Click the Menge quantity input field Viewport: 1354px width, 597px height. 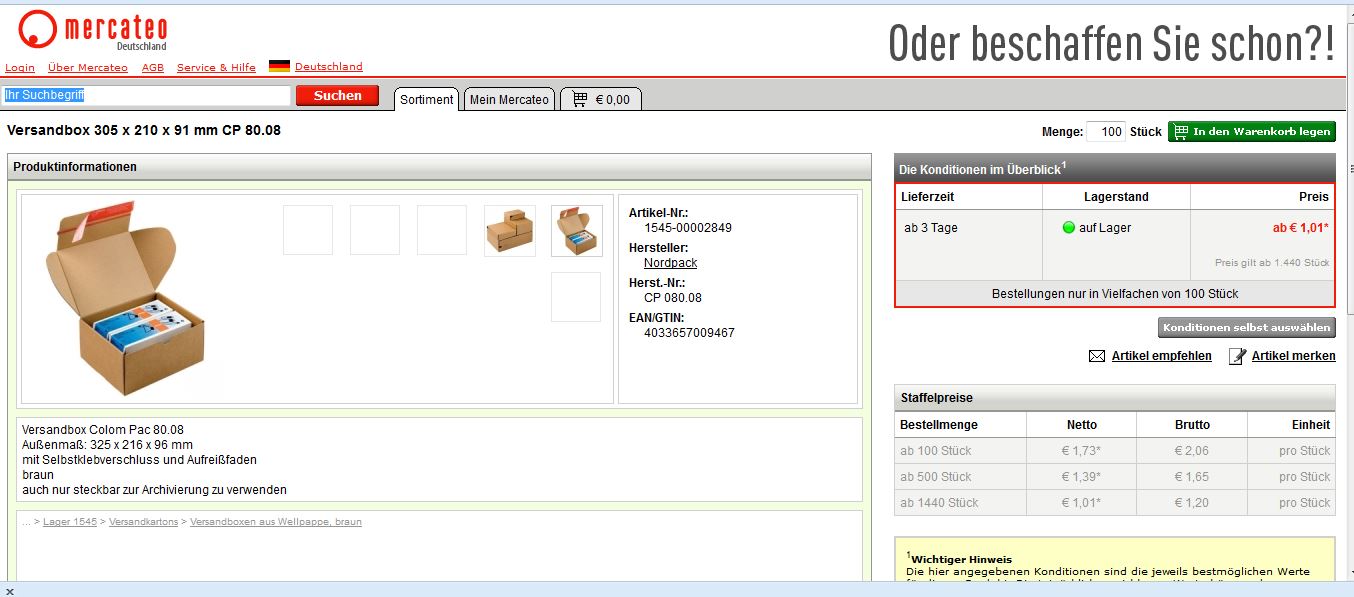pos(1106,132)
